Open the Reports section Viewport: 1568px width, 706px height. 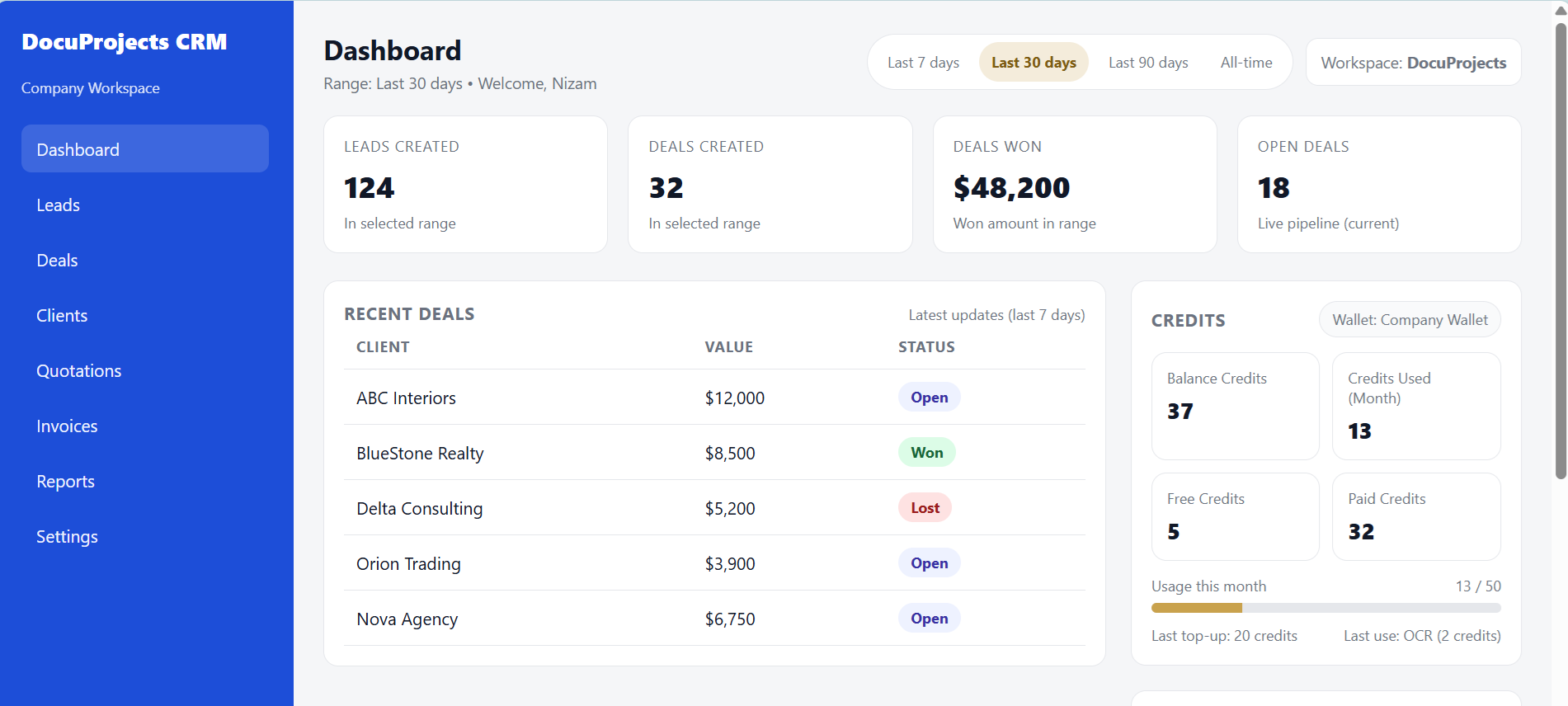(x=65, y=482)
